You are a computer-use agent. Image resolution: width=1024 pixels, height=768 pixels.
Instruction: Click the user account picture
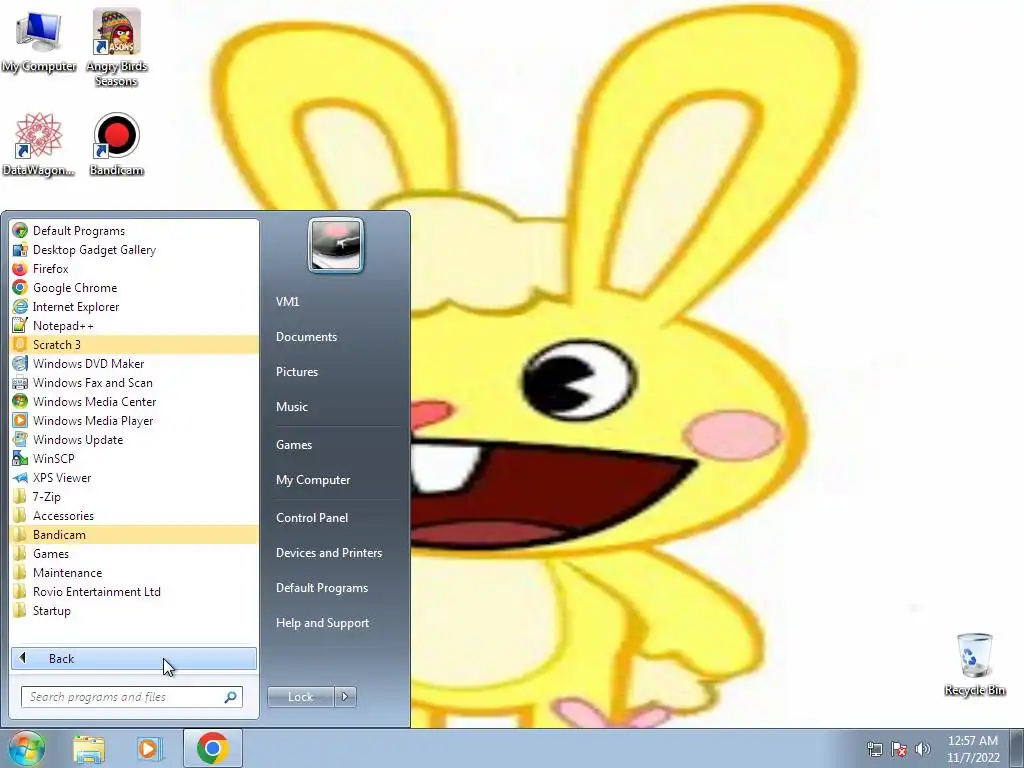tap(336, 245)
